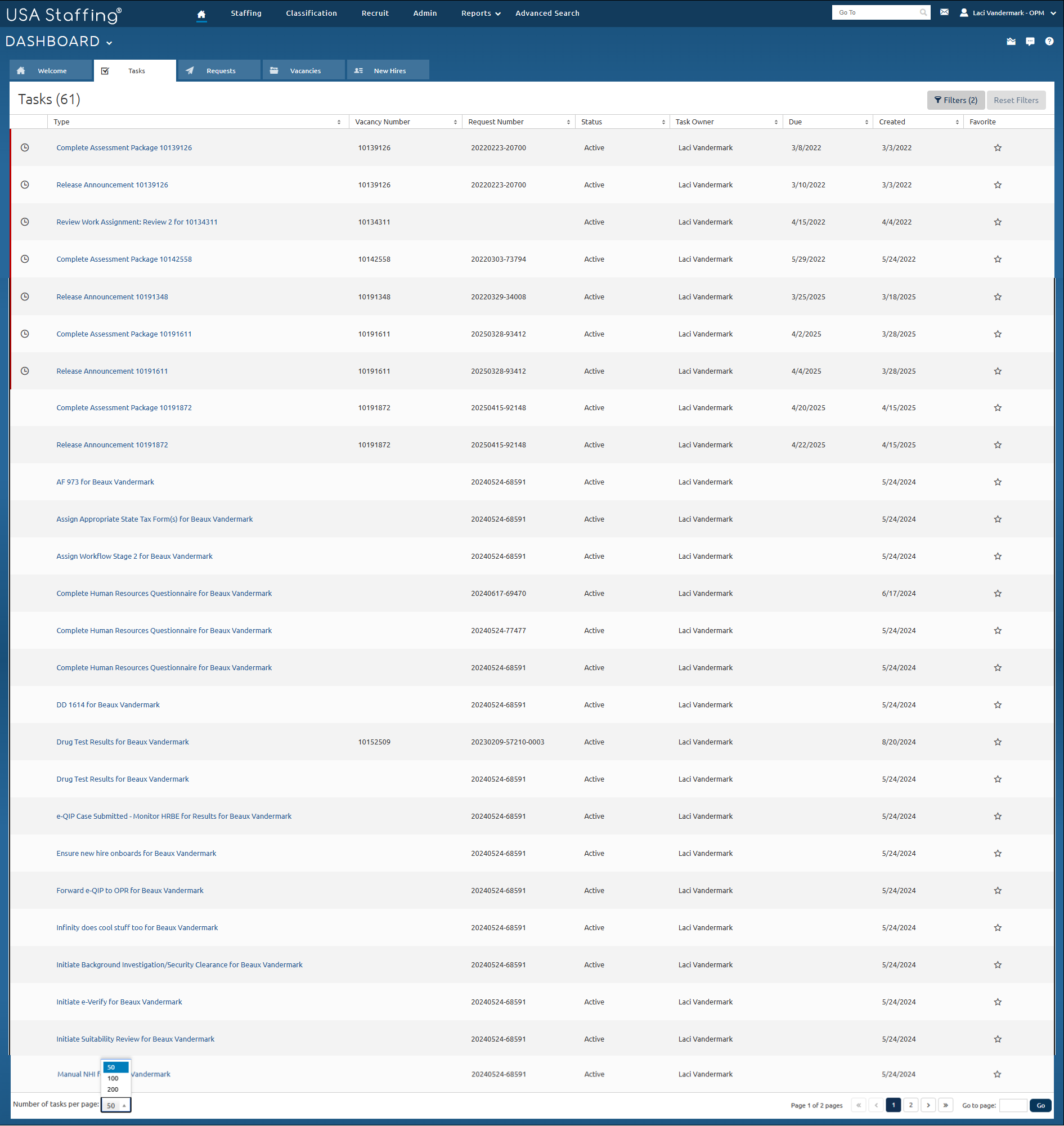This screenshot has height=1126, width=1064.
Task: Open the Filters (2) button
Action: click(x=955, y=100)
